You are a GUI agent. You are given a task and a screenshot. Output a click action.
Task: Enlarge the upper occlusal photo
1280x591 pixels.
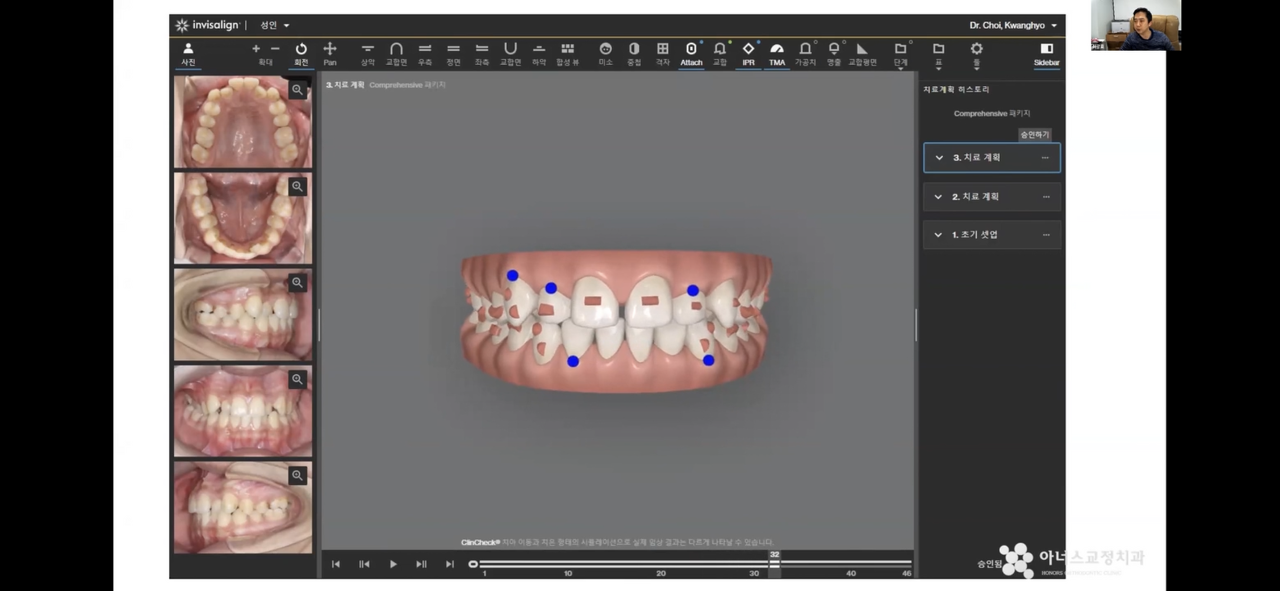point(297,90)
